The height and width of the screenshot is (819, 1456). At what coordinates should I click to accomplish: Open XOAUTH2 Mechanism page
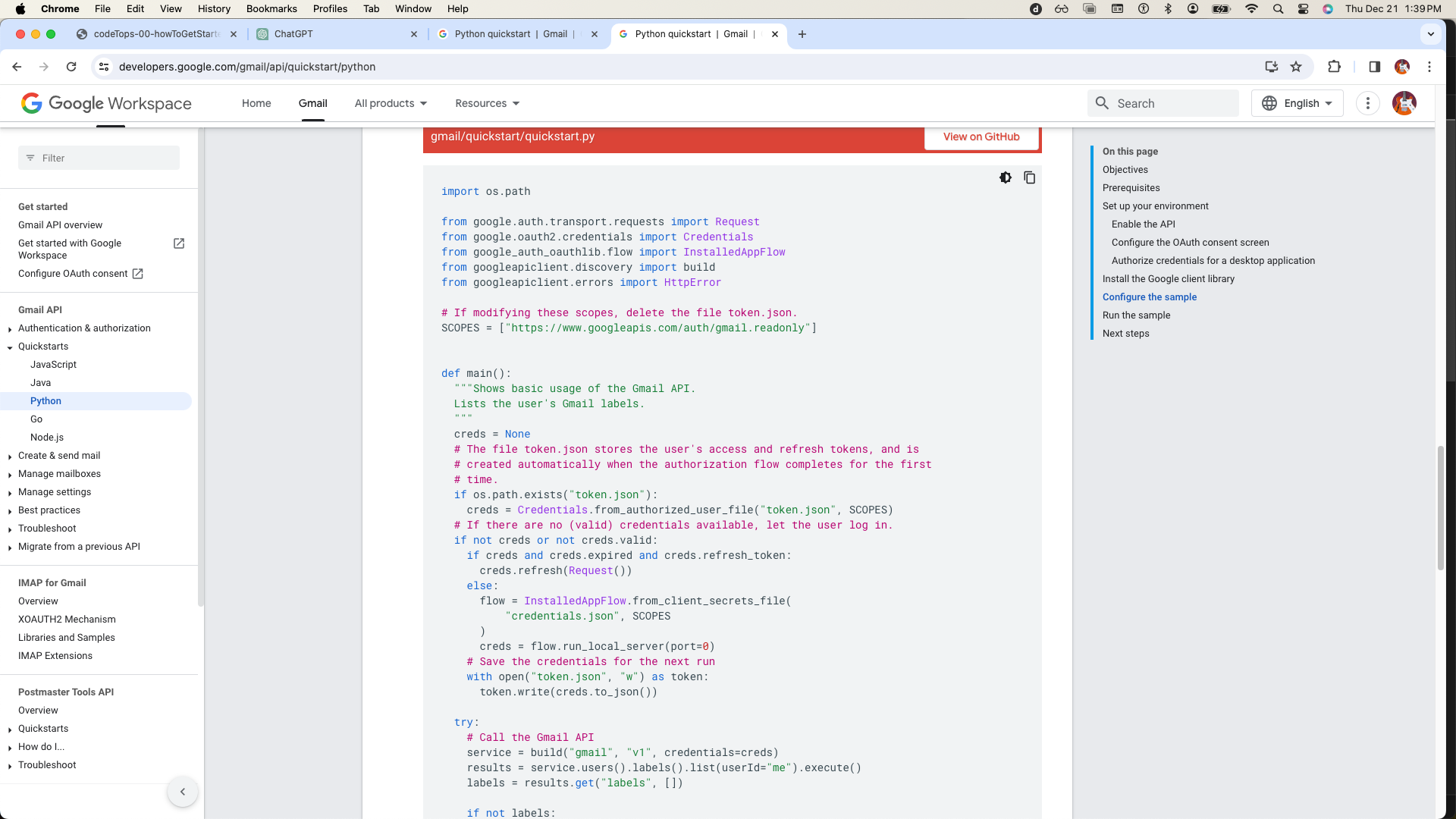(67, 620)
